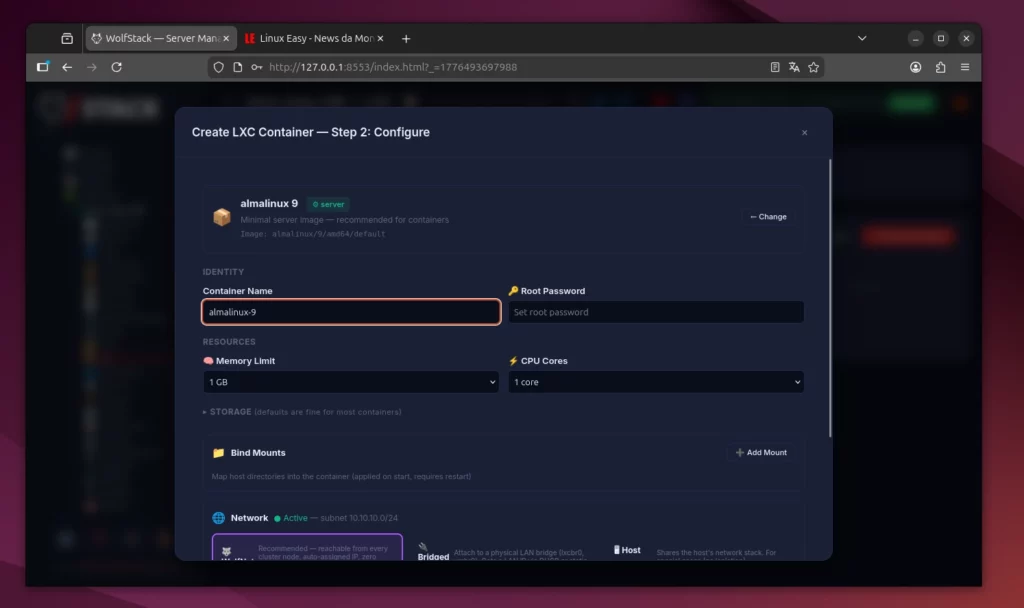Click the shield tracking-protection icon in the address bar
The image size is (1024, 608).
(x=219, y=67)
